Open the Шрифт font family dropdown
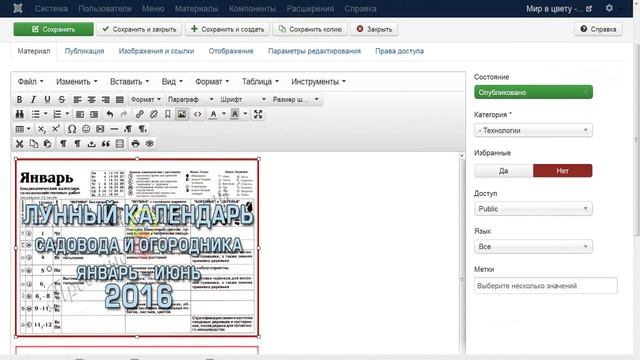 click(x=243, y=100)
